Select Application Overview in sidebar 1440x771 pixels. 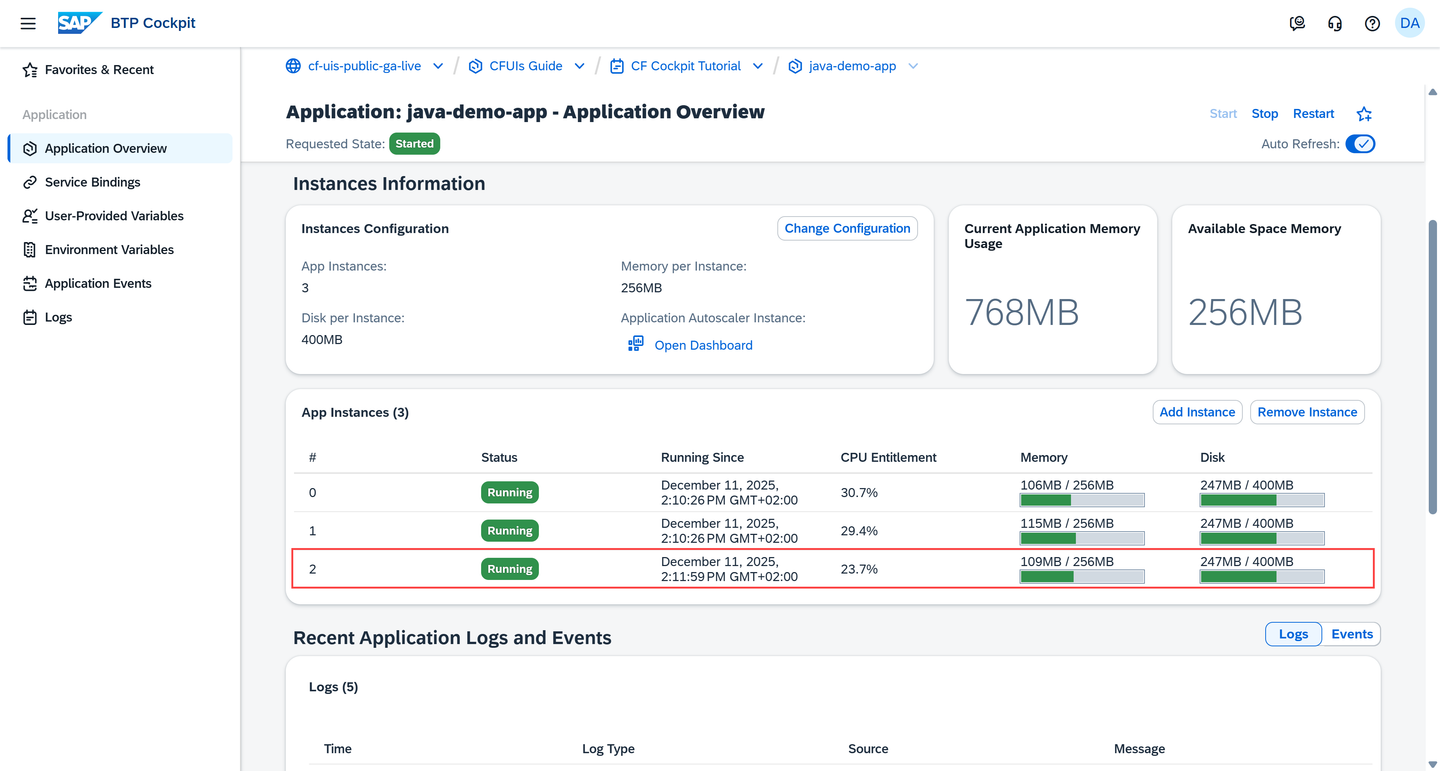click(x=120, y=149)
